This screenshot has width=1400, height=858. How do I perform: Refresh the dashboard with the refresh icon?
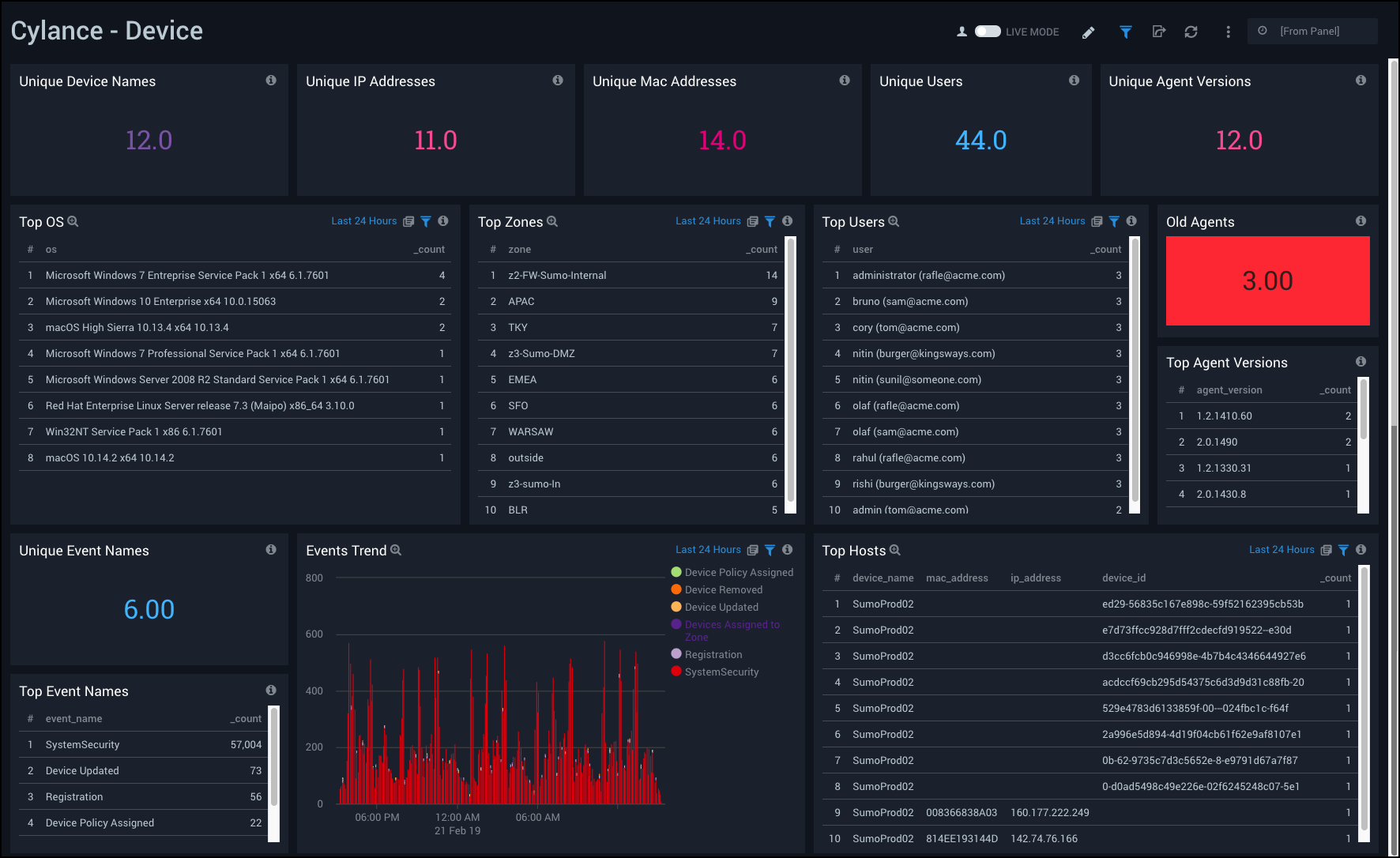1191,32
